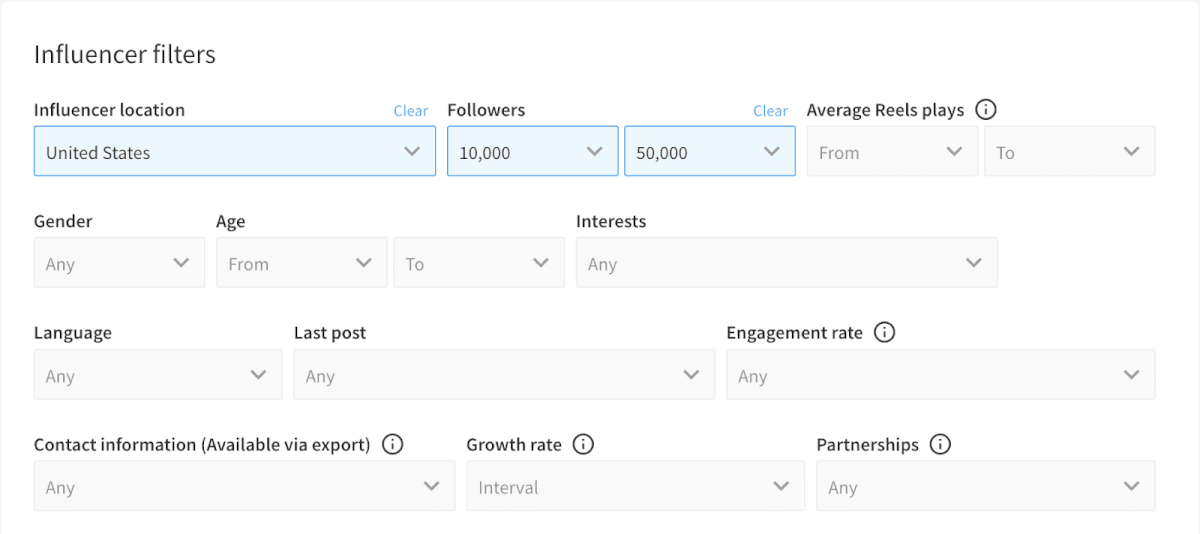Open the Interests dropdown

pos(786,264)
